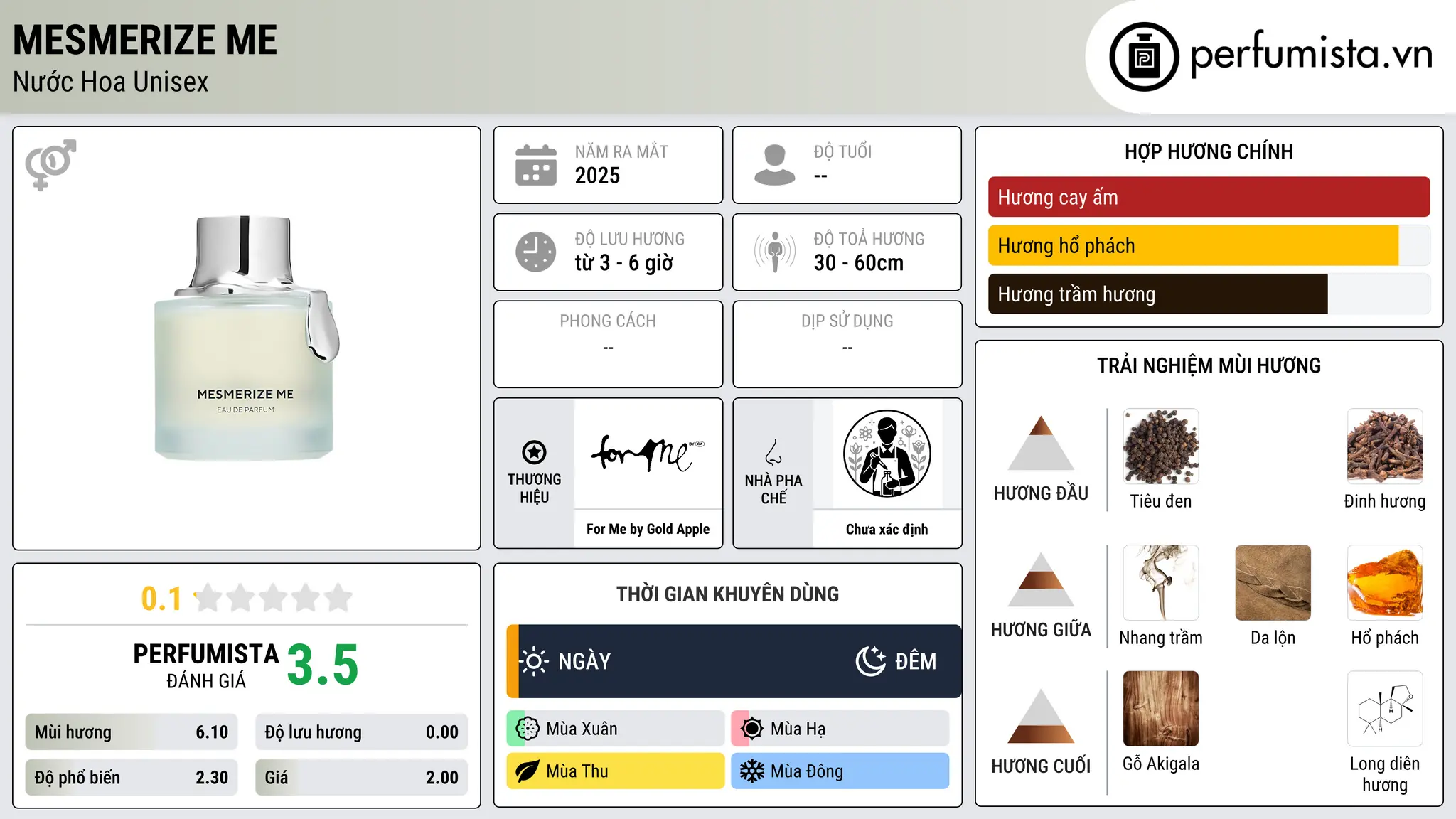Viewport: 1456px width, 819px height.
Task: Click the flower icon for Mùa Xuân
Action: click(x=528, y=729)
